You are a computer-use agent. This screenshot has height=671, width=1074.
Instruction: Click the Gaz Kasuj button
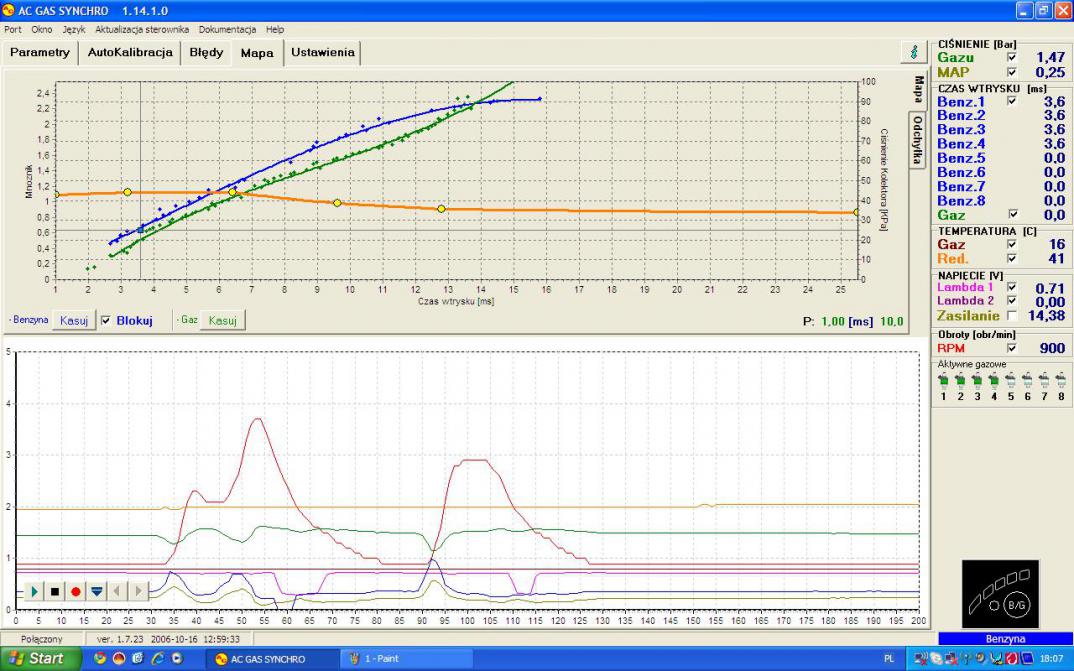click(222, 321)
